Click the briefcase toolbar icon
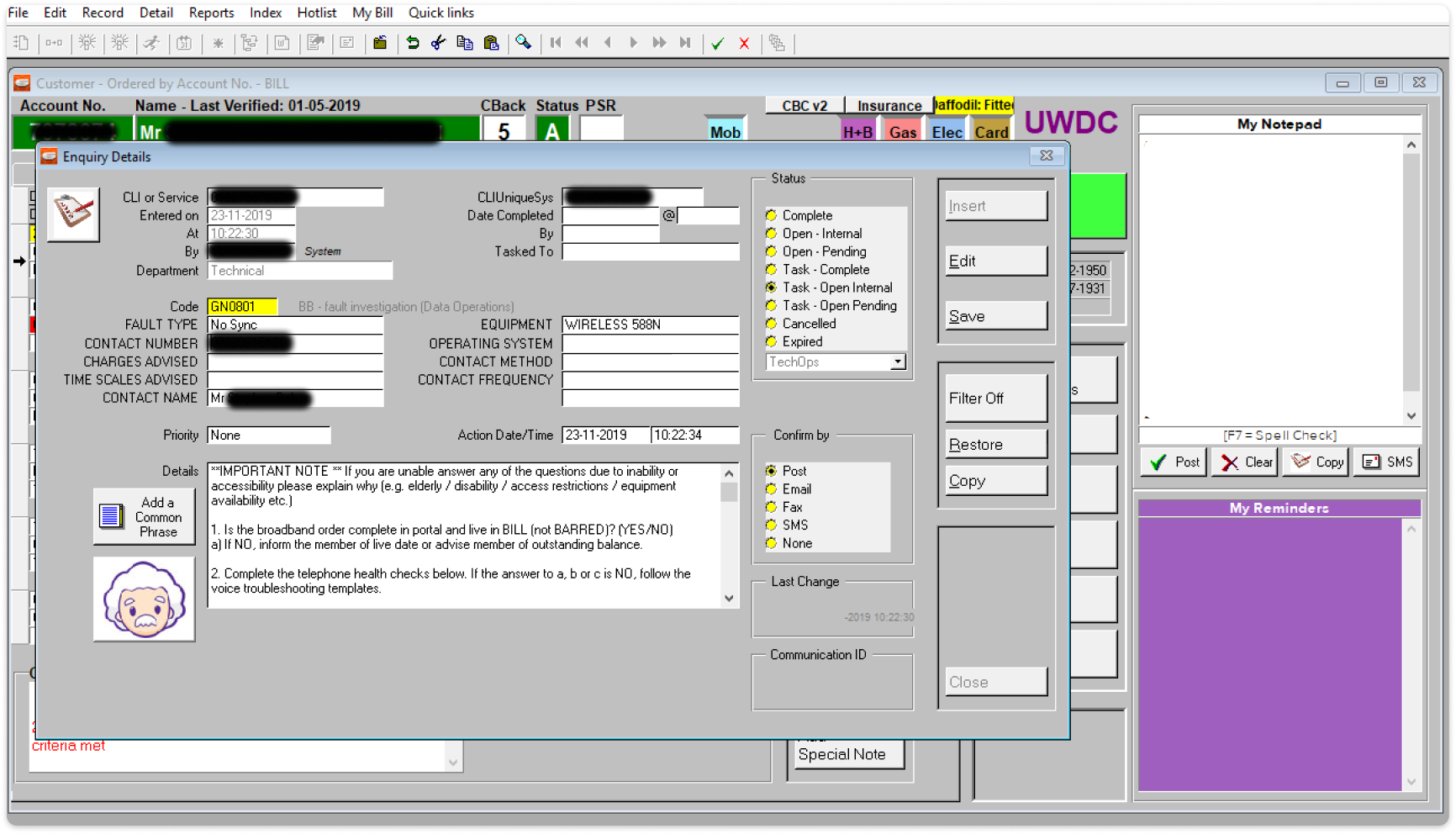Image resolution: width=1456 pixels, height=834 pixels. coord(380,43)
